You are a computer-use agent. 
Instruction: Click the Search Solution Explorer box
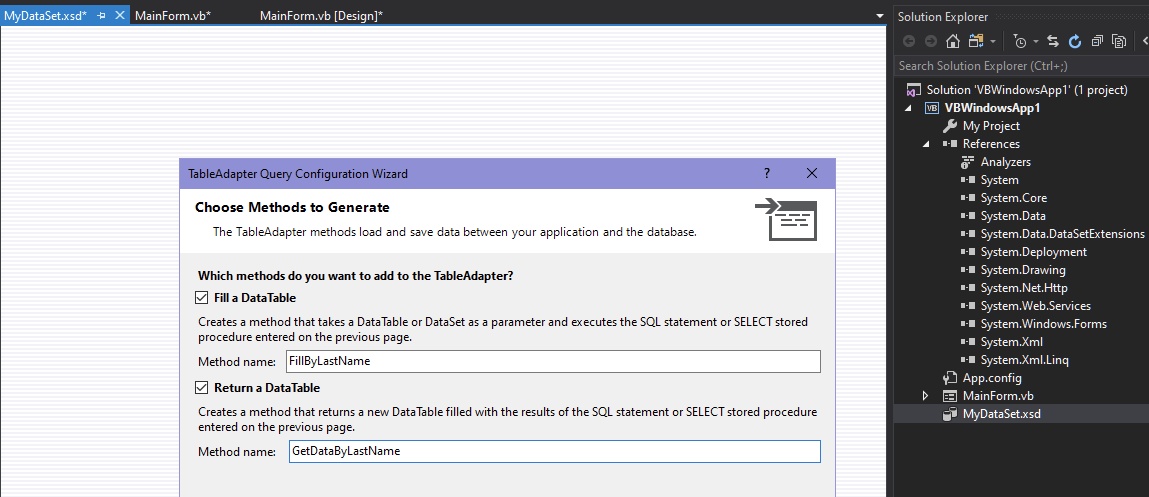tap(1020, 66)
